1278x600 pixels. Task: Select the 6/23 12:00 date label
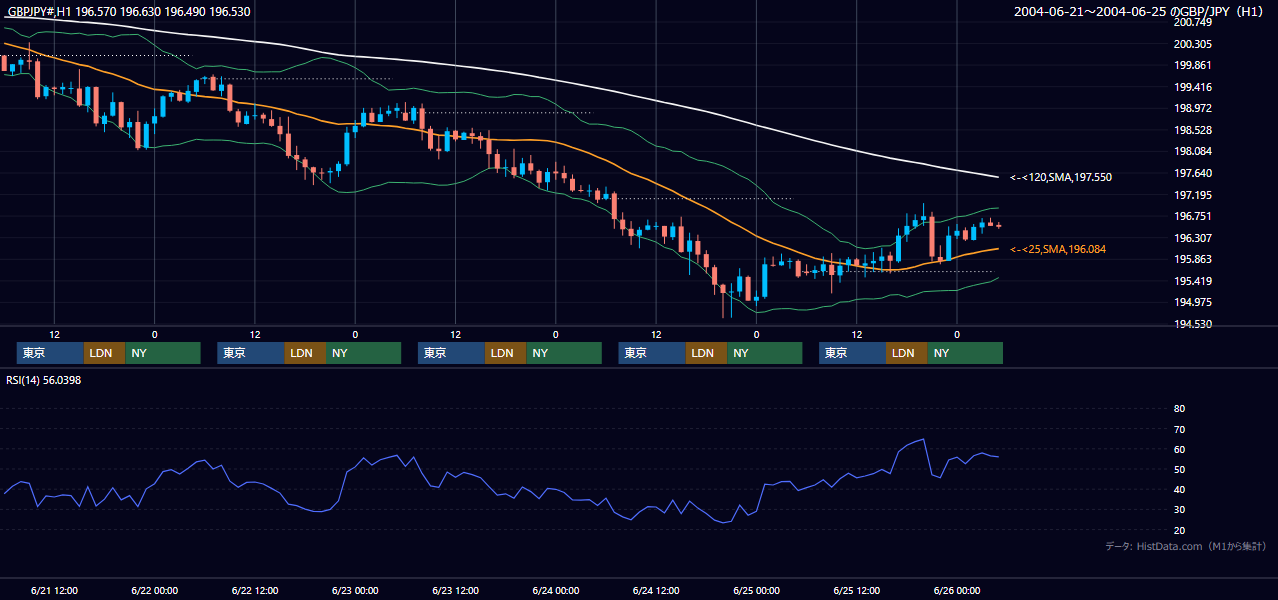tap(455, 591)
